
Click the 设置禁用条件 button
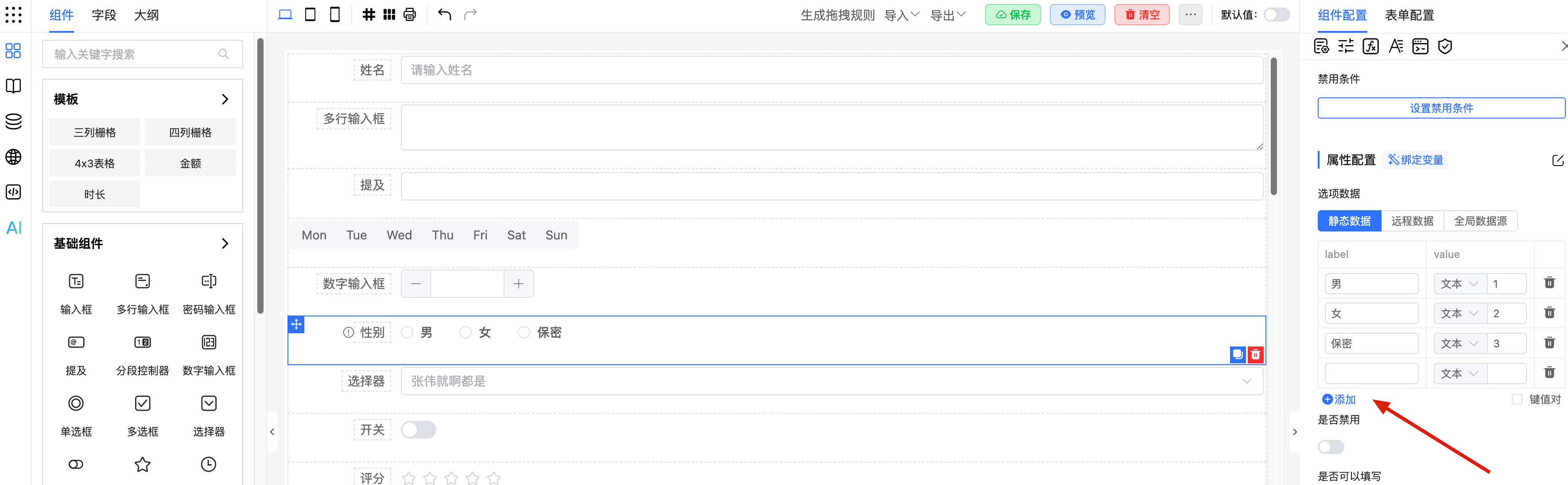(x=1441, y=108)
